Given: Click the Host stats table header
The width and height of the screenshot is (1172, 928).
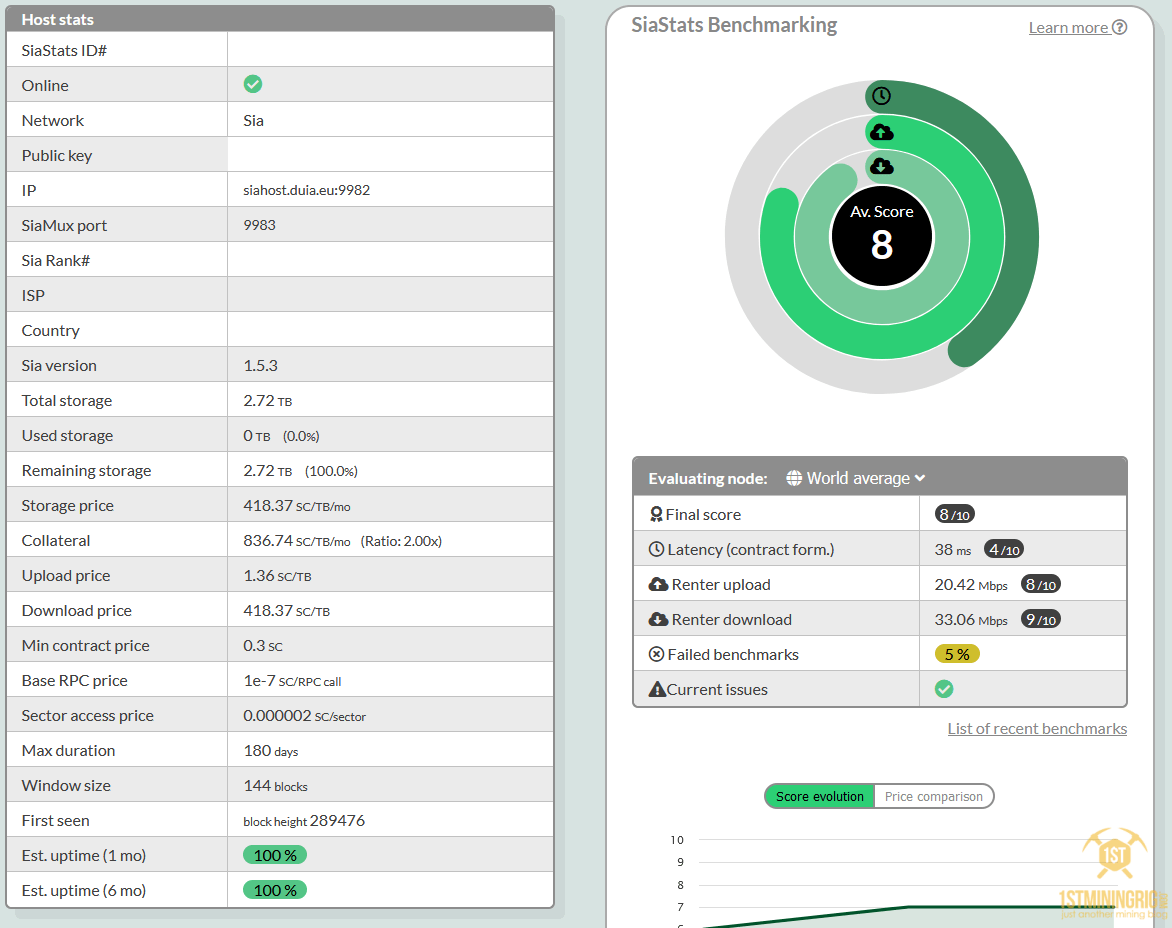Looking at the screenshot, I should click(280, 19).
